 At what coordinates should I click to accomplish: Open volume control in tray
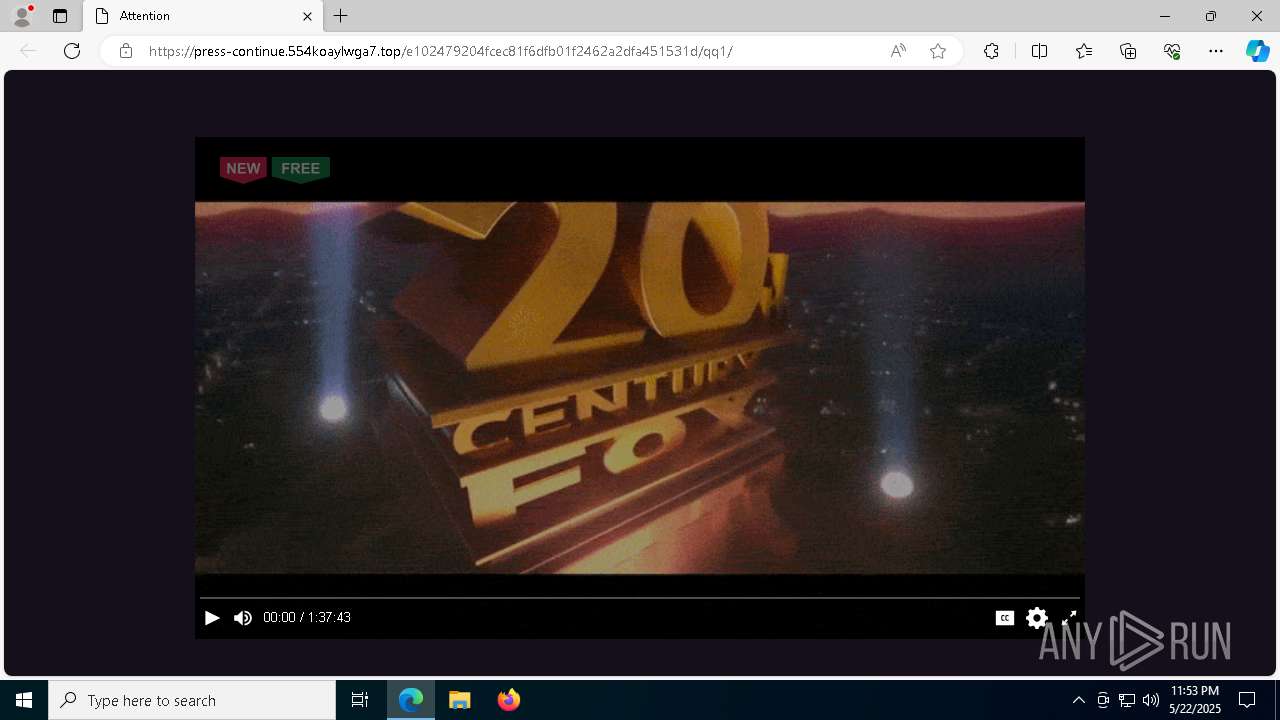pos(1151,700)
